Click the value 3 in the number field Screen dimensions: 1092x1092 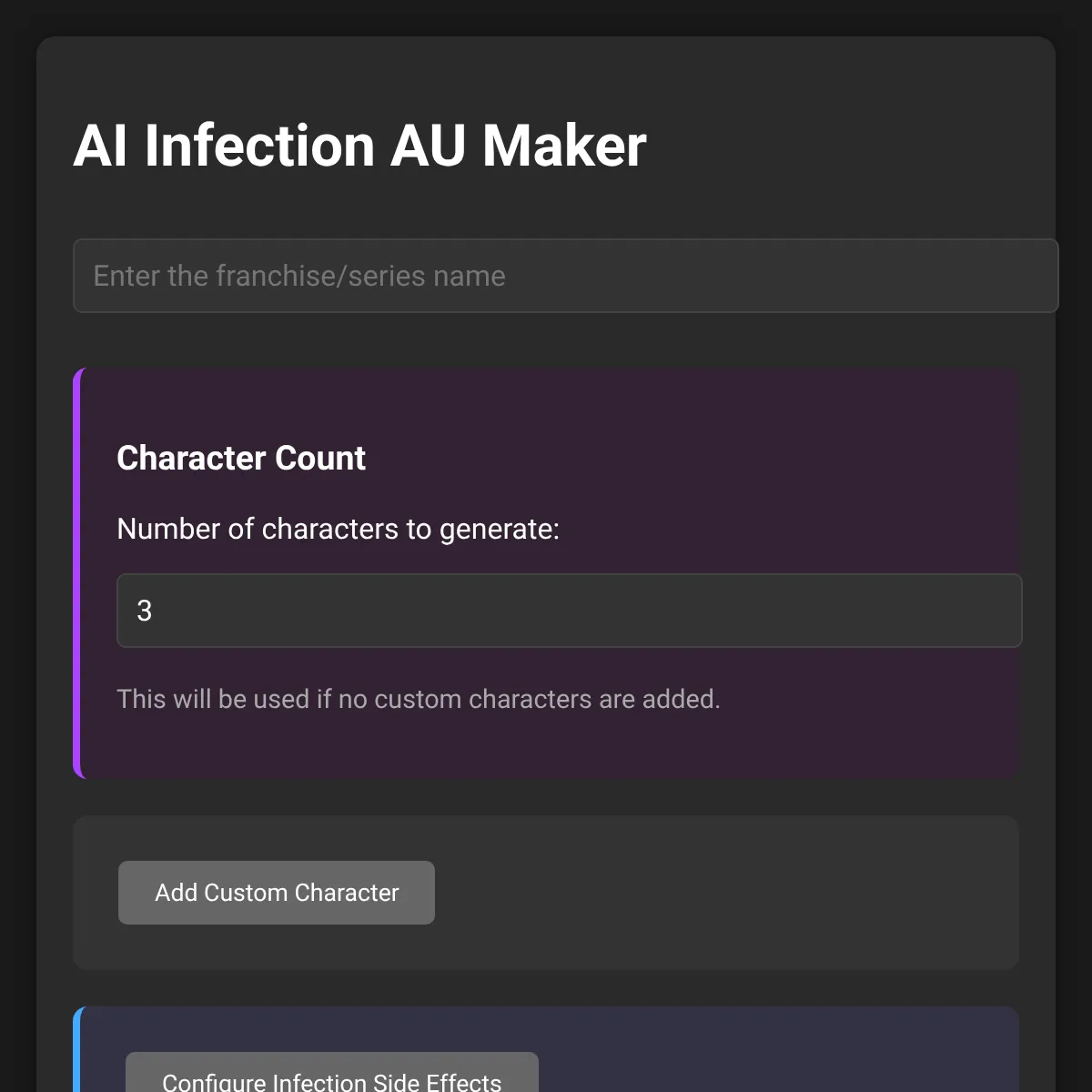pyautogui.click(x=145, y=611)
